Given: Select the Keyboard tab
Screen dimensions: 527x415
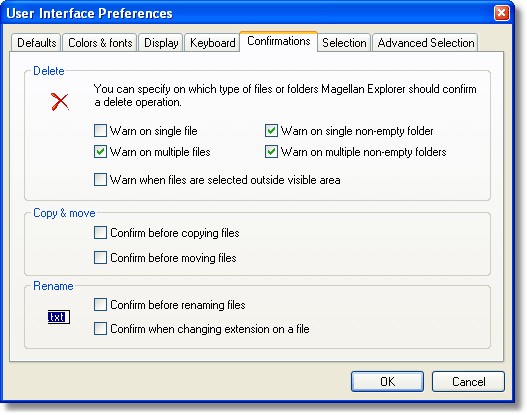Looking at the screenshot, I should [212, 43].
